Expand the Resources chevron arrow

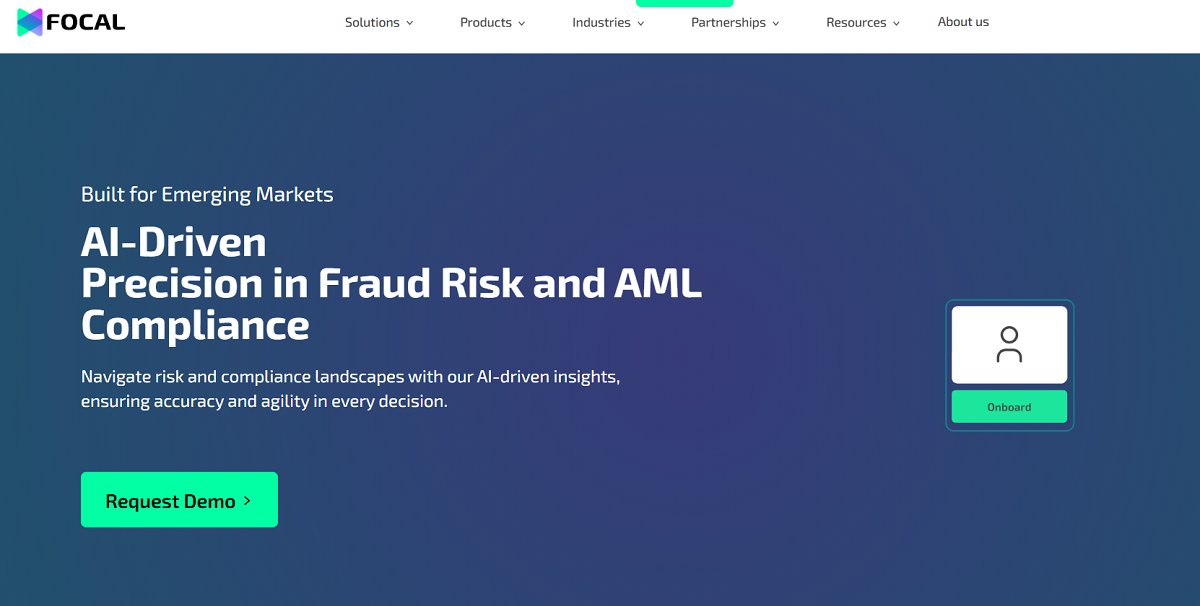(896, 24)
